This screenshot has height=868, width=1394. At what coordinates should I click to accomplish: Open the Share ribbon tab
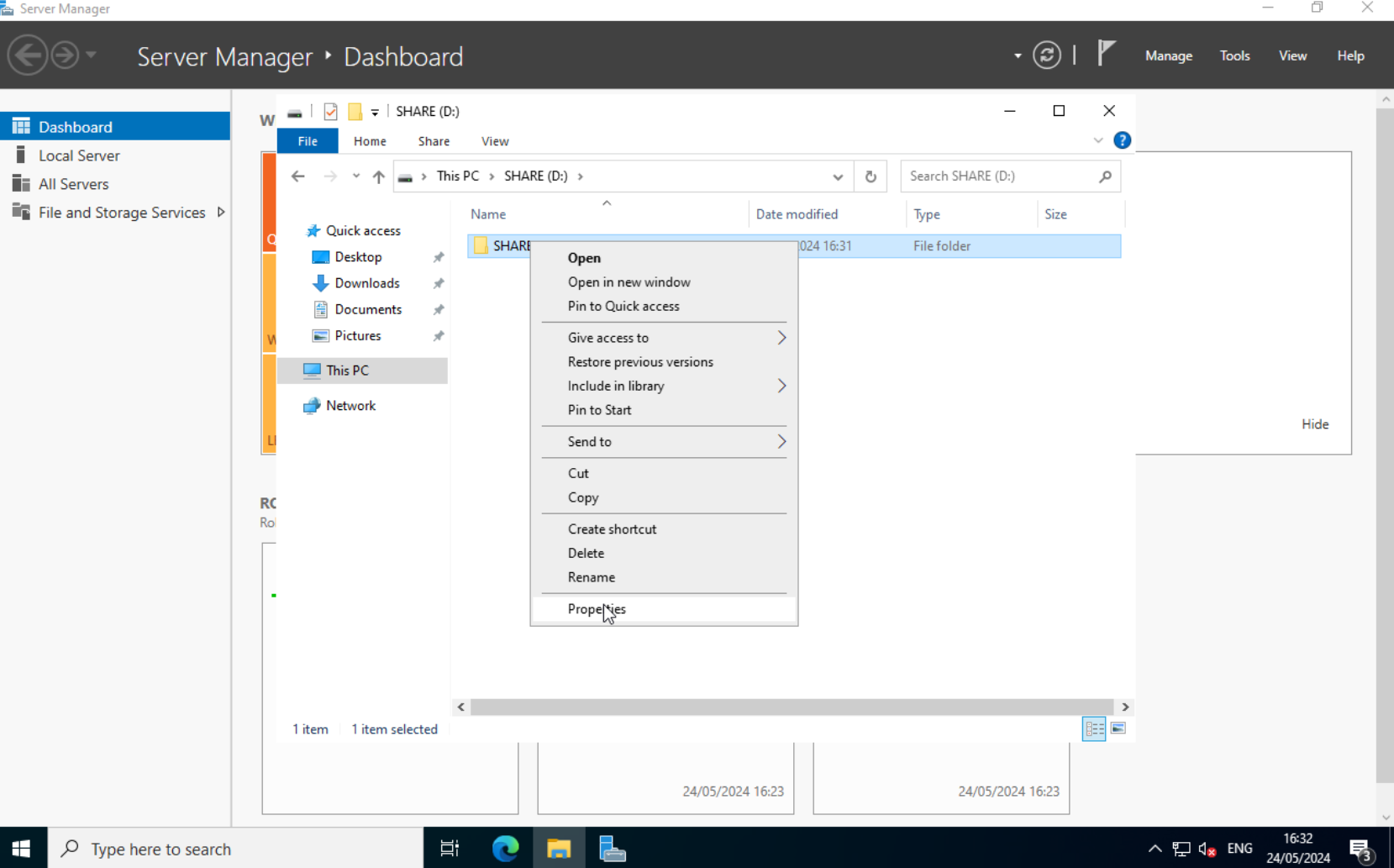(434, 141)
